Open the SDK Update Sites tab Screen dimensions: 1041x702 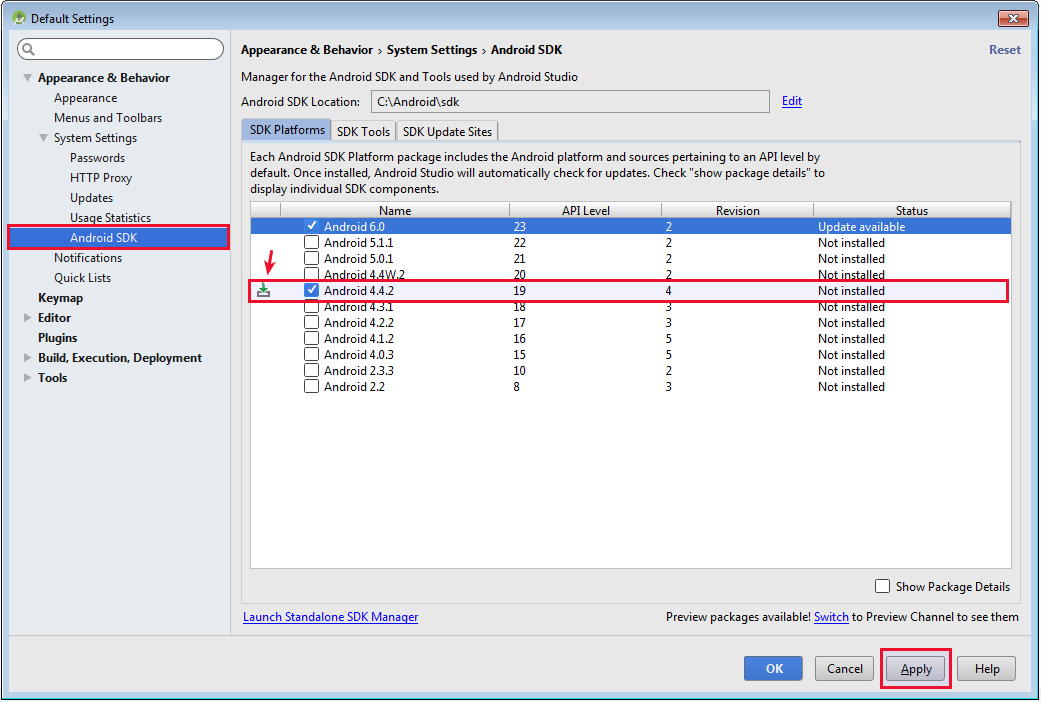(x=447, y=132)
